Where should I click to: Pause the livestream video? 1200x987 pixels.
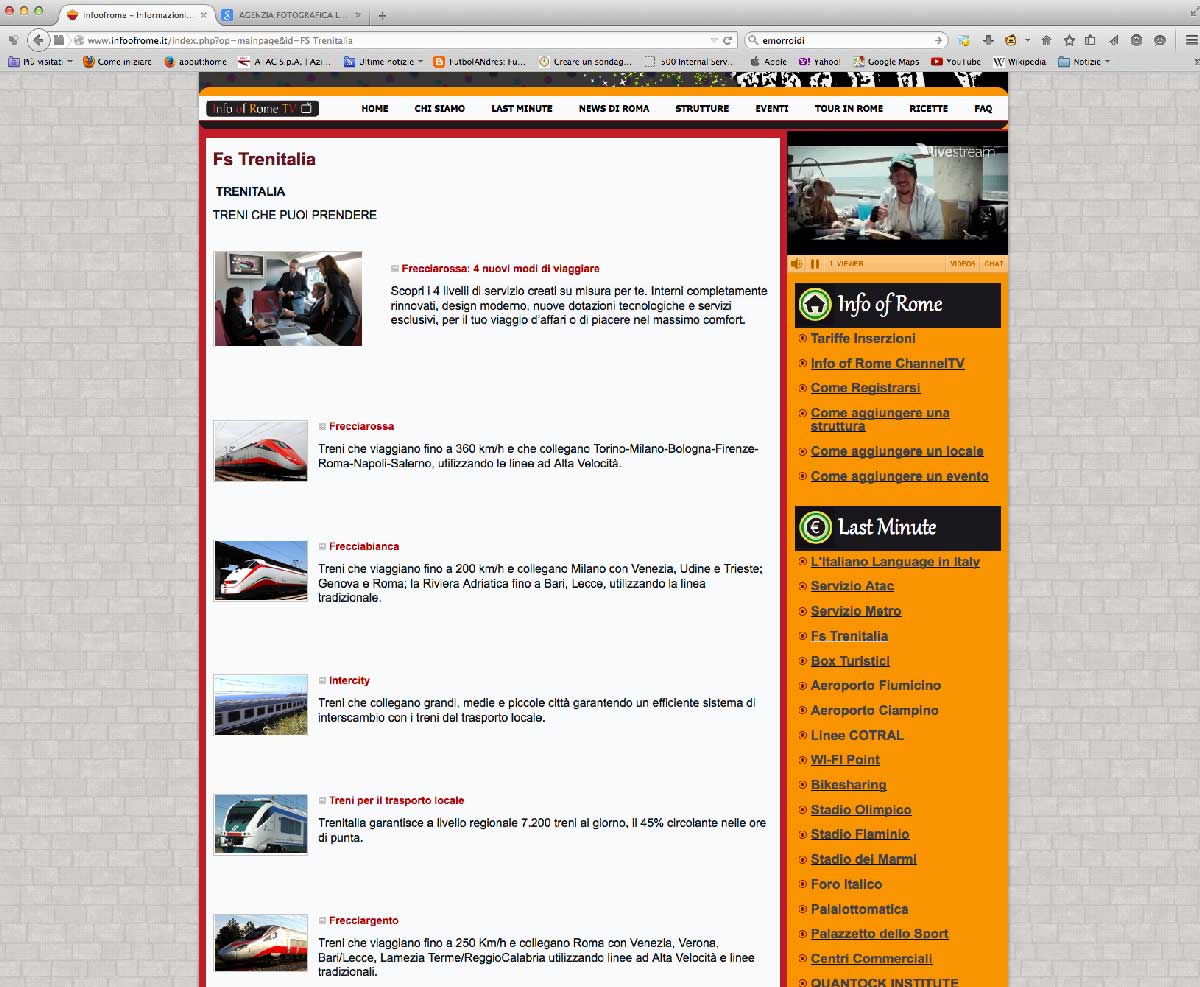(815, 264)
